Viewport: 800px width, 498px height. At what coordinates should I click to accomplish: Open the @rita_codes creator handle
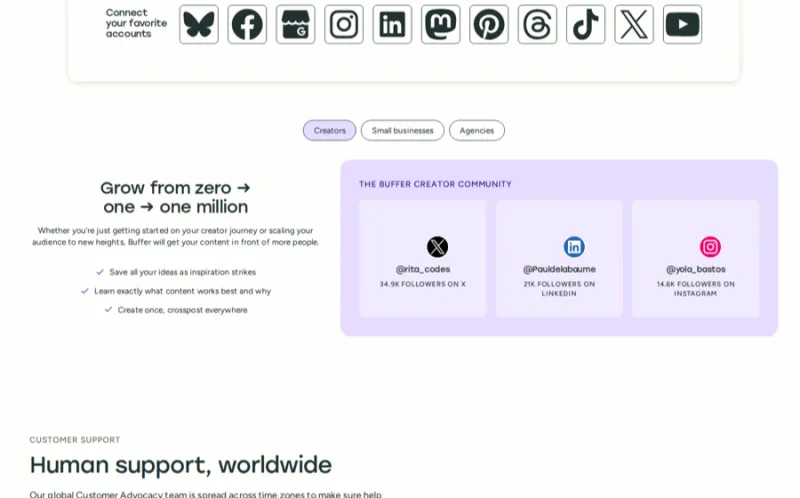point(423,269)
